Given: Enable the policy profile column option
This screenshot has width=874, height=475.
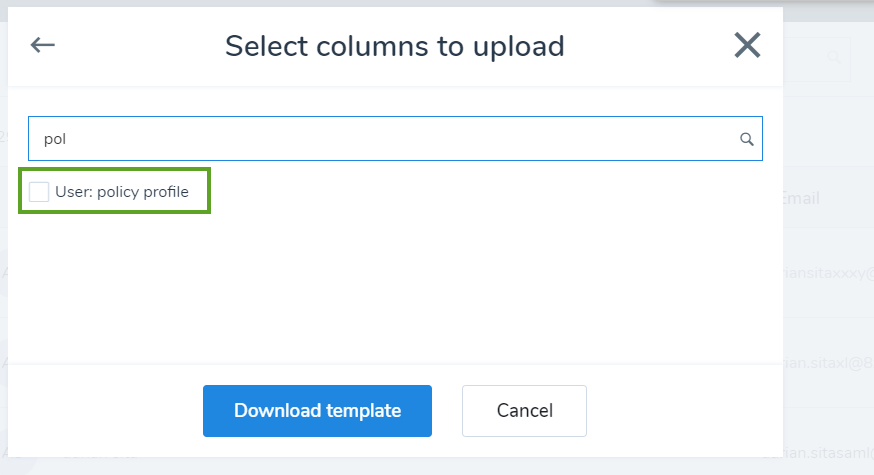Looking at the screenshot, I should click(39, 192).
